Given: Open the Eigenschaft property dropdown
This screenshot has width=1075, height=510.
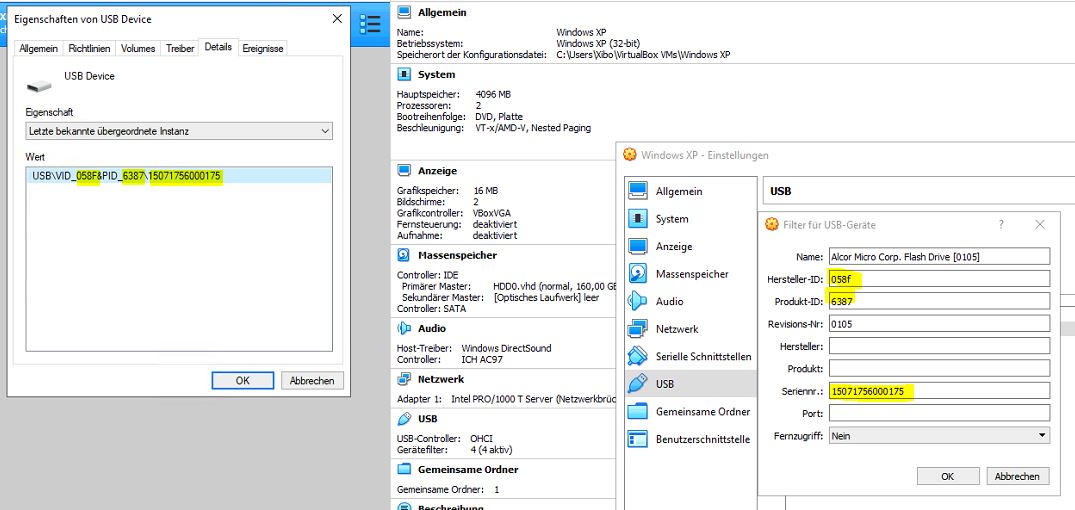Looking at the screenshot, I should (179, 131).
